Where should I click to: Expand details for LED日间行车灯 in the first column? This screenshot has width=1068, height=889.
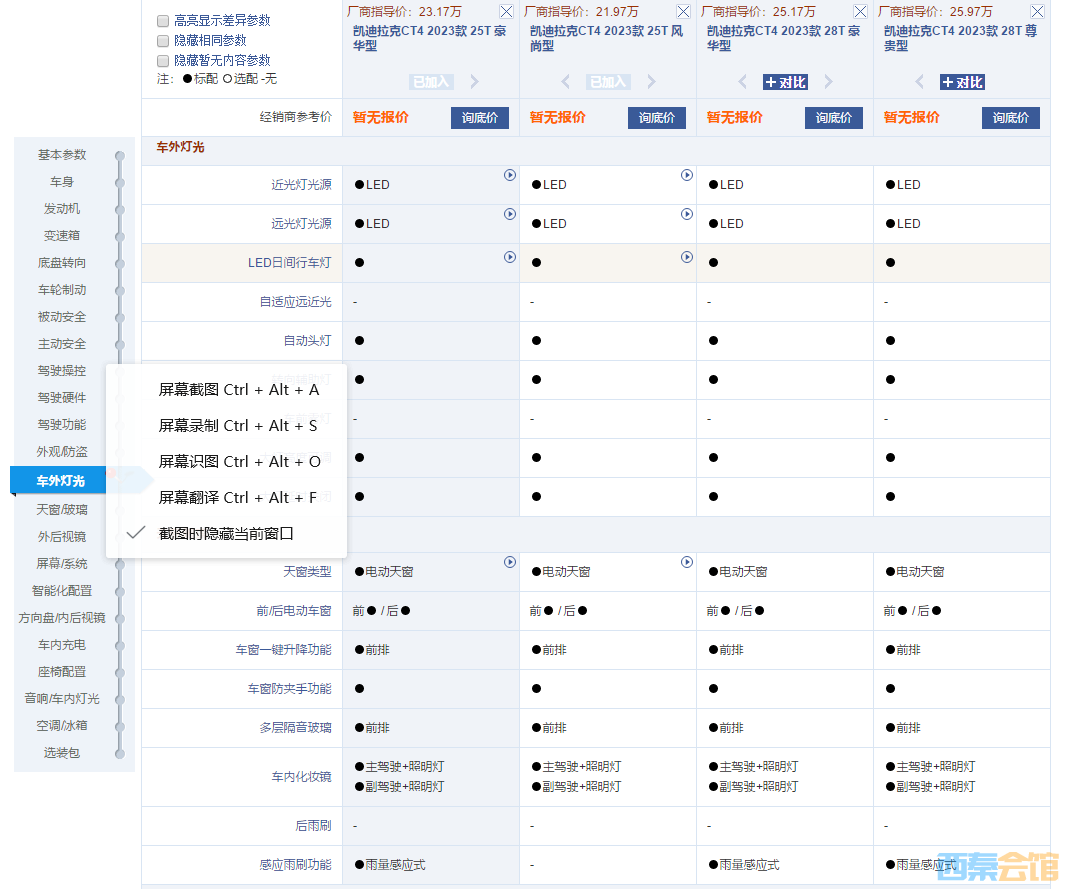pos(509,257)
